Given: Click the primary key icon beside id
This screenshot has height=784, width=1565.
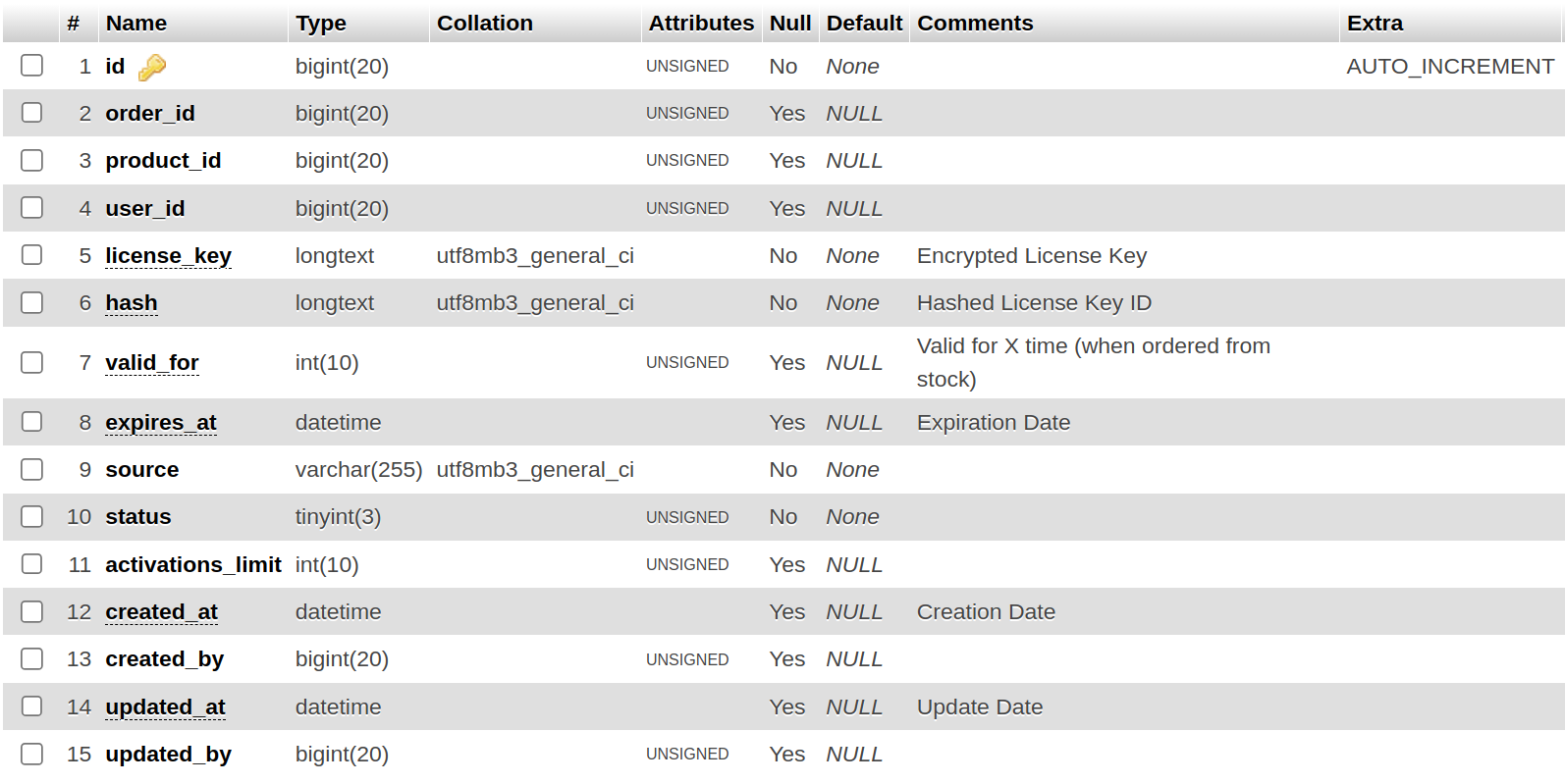Looking at the screenshot, I should 152,67.
